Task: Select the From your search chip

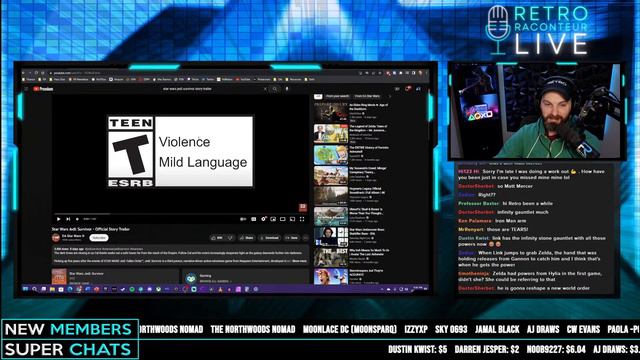Action: pos(338,96)
